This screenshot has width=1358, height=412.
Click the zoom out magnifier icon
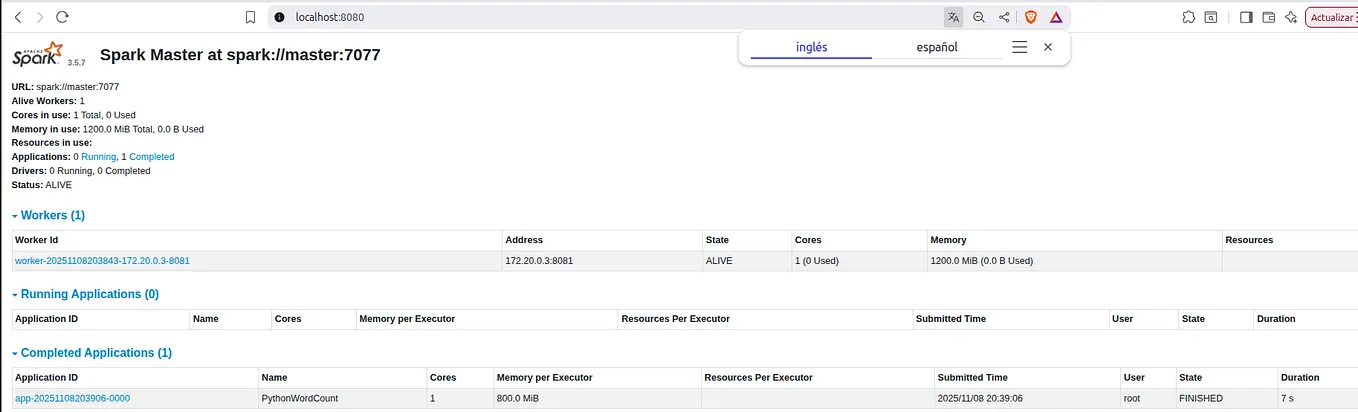pyautogui.click(x=979, y=17)
